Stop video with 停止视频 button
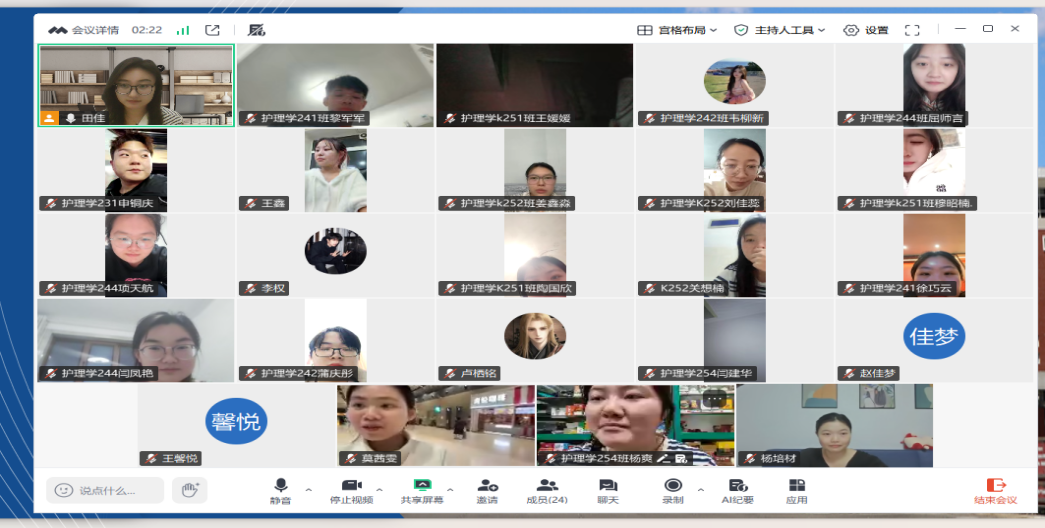 [350, 490]
